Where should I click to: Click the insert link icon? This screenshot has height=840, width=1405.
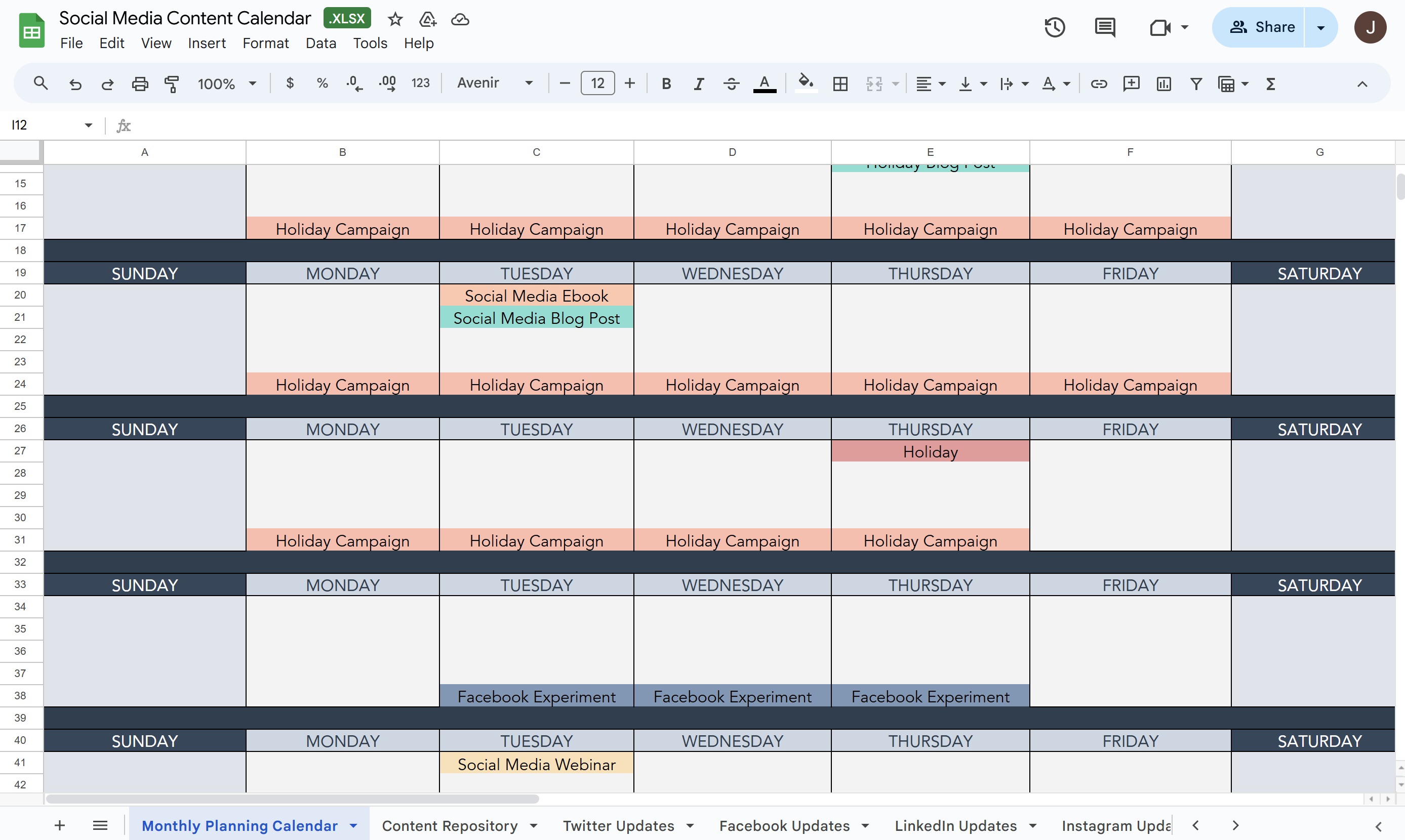pos(1099,84)
